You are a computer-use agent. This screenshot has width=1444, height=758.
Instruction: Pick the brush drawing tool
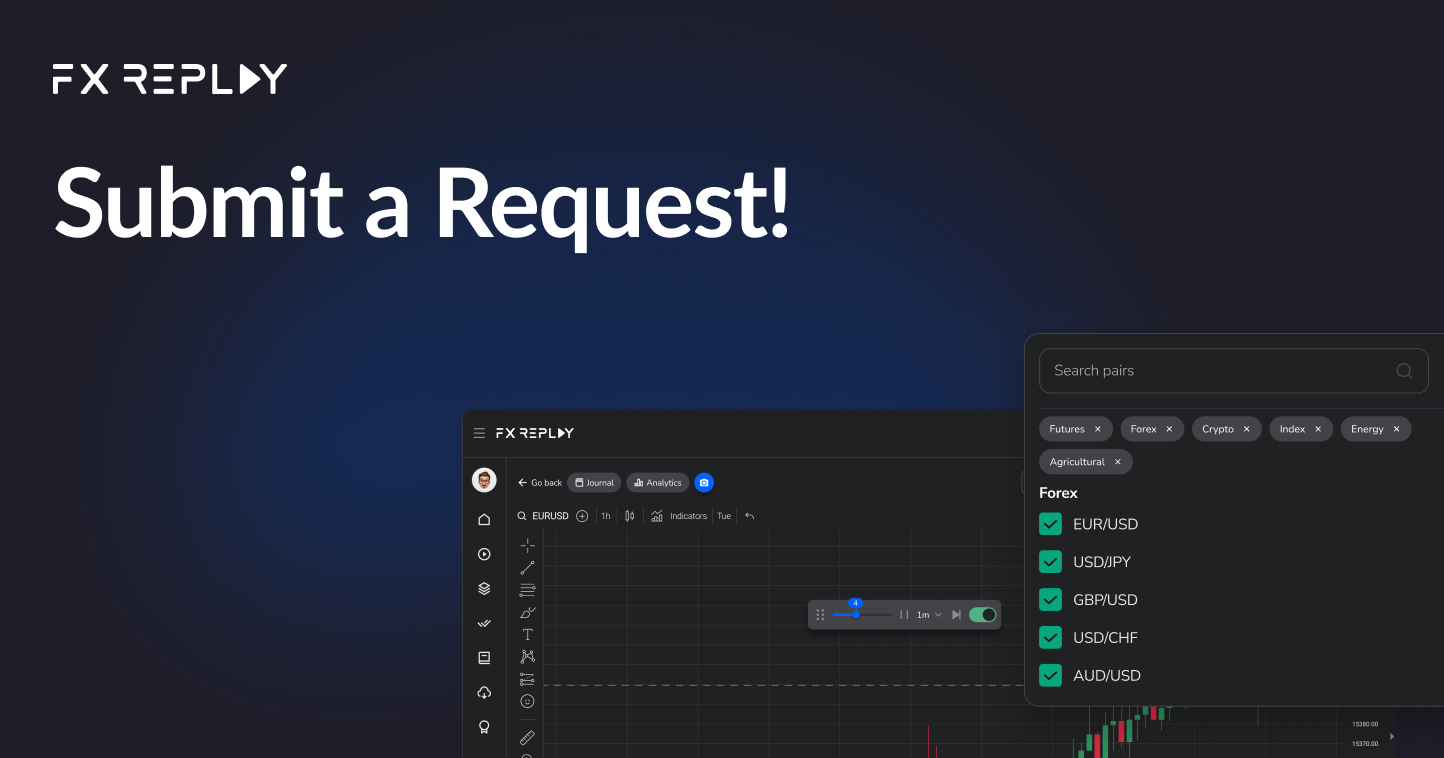point(527,611)
